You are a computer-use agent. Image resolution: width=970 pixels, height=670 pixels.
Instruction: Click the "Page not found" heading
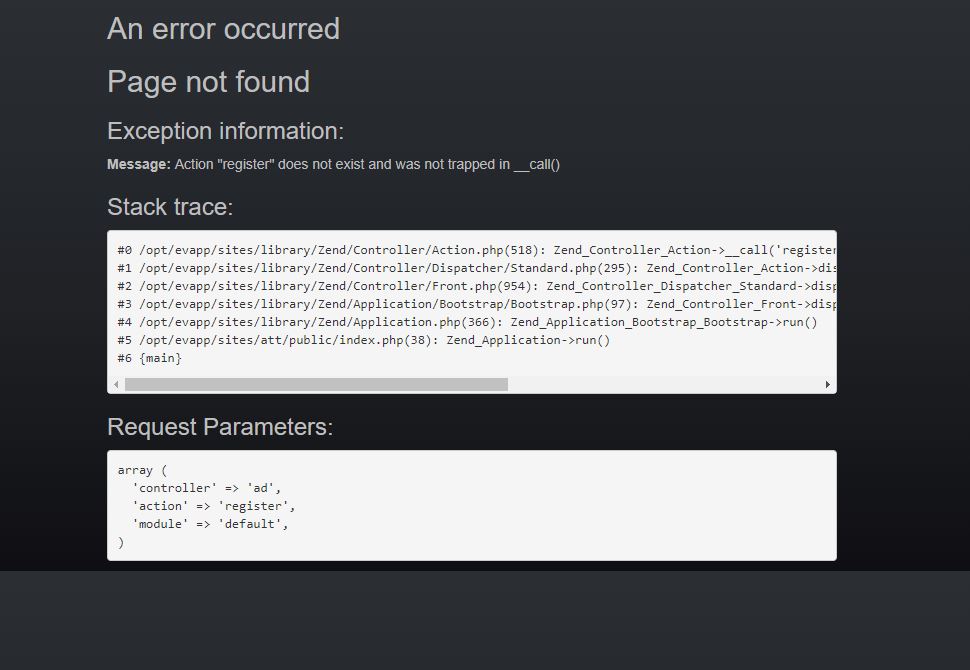tap(208, 82)
